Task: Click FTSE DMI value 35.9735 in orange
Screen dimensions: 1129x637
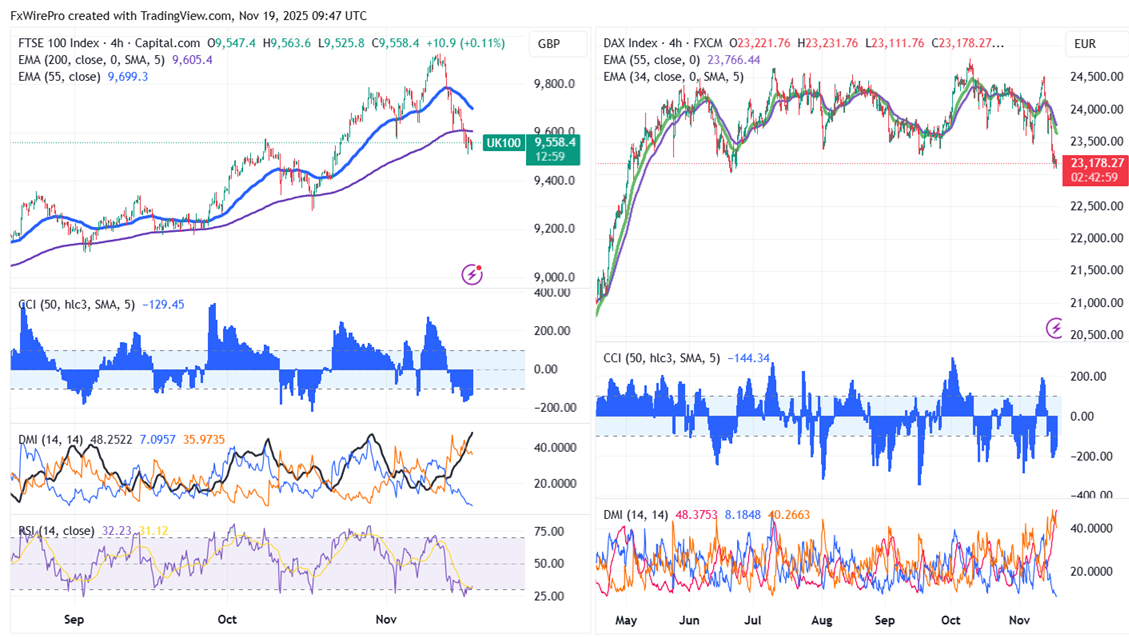Action: point(204,439)
